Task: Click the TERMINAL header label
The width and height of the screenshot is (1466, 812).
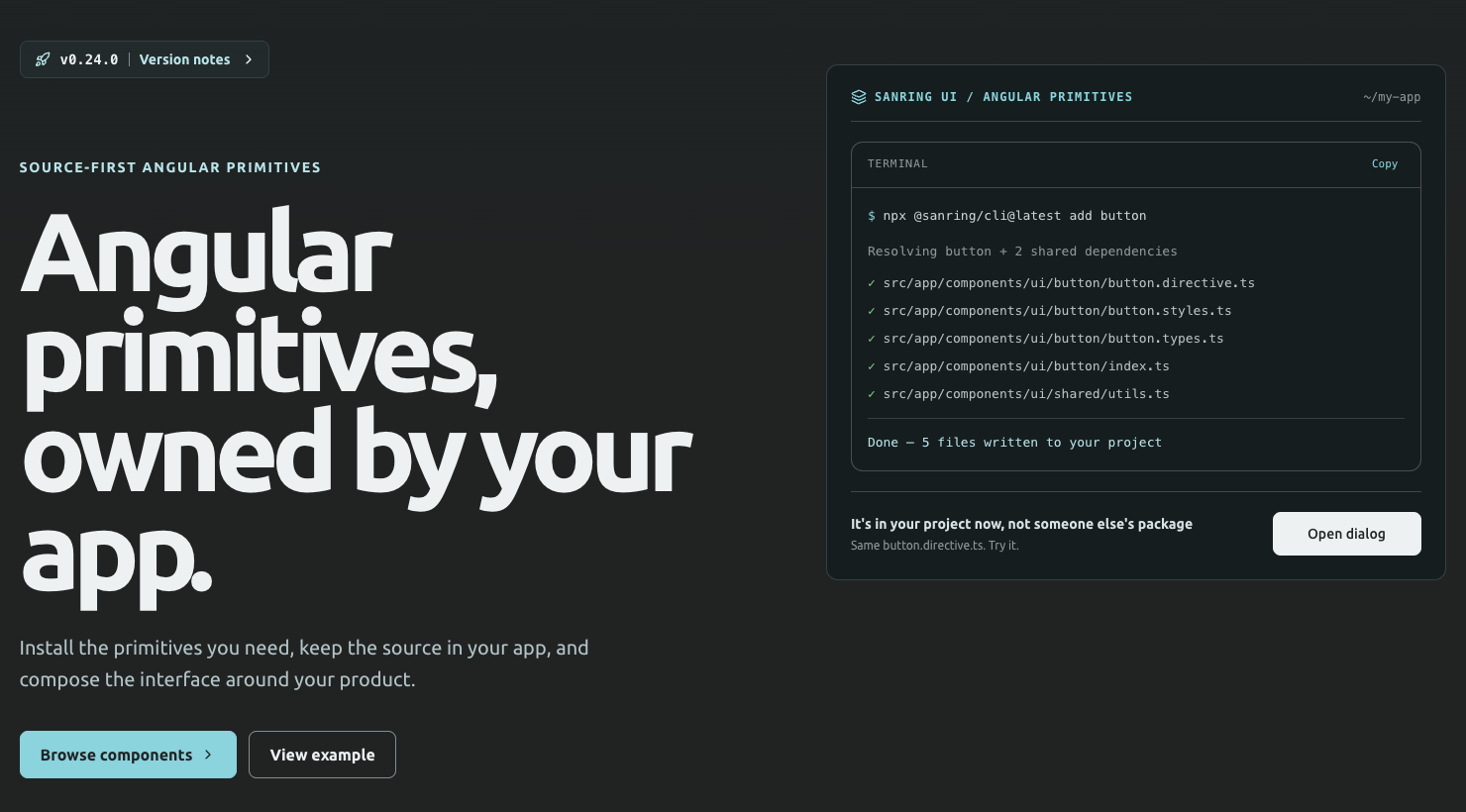Action: 897,164
